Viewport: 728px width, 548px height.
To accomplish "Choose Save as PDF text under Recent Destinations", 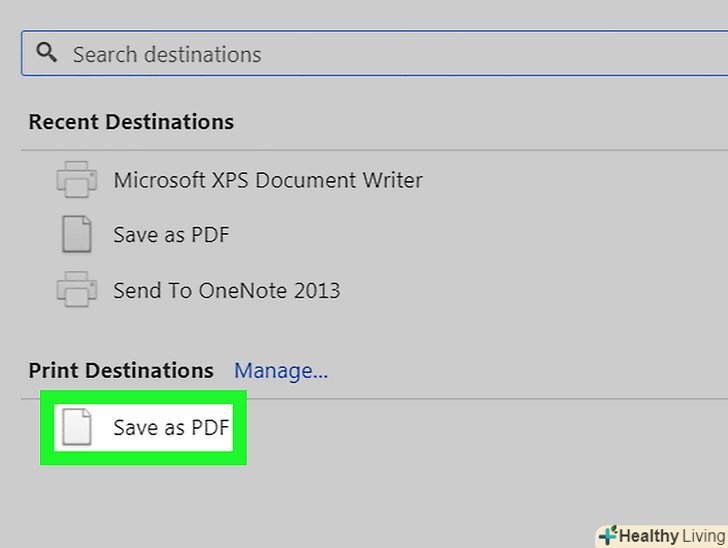I will [171, 235].
